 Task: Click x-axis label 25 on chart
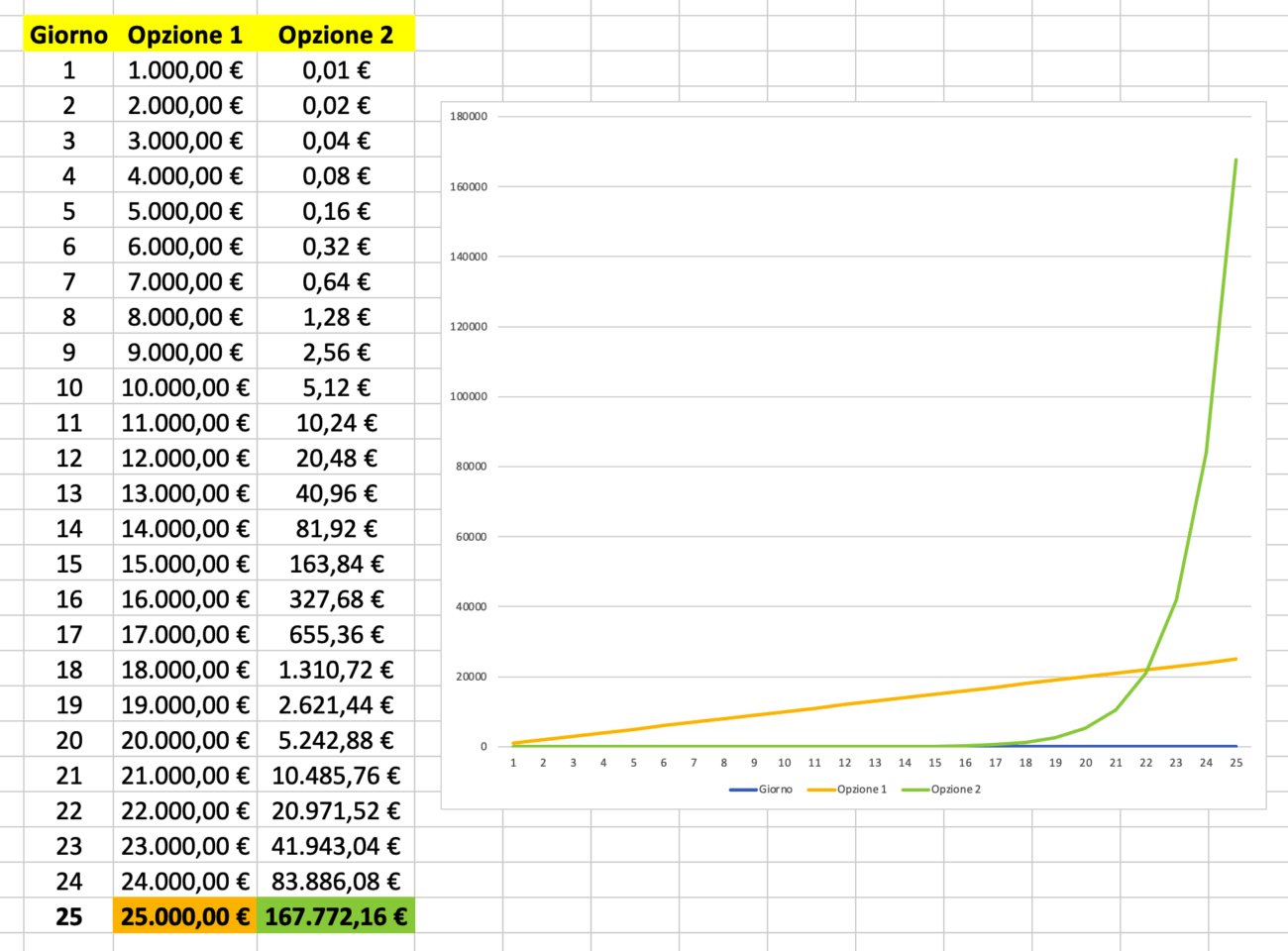[x=1236, y=763]
